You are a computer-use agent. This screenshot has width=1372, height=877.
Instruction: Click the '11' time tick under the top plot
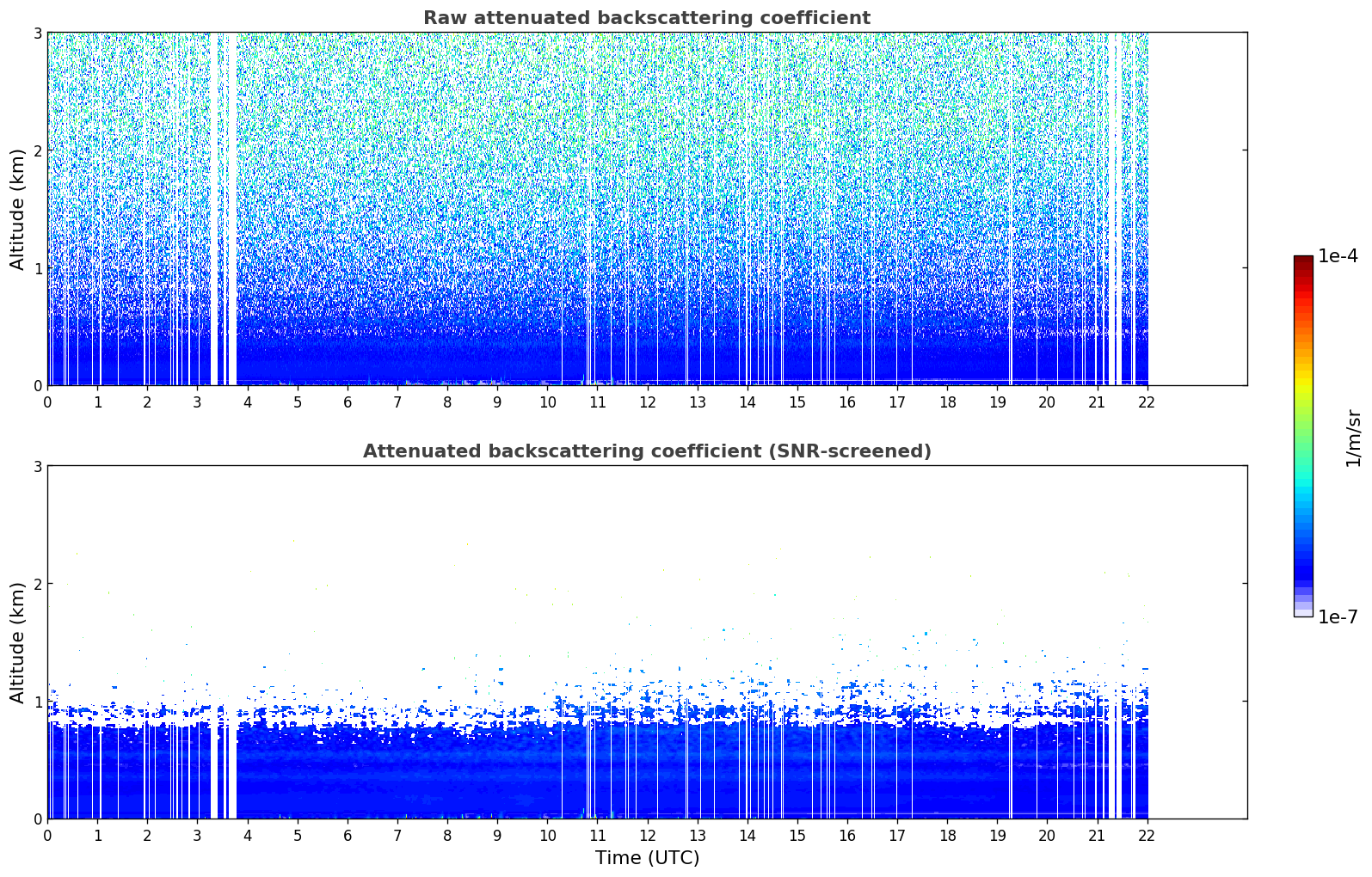(x=597, y=402)
